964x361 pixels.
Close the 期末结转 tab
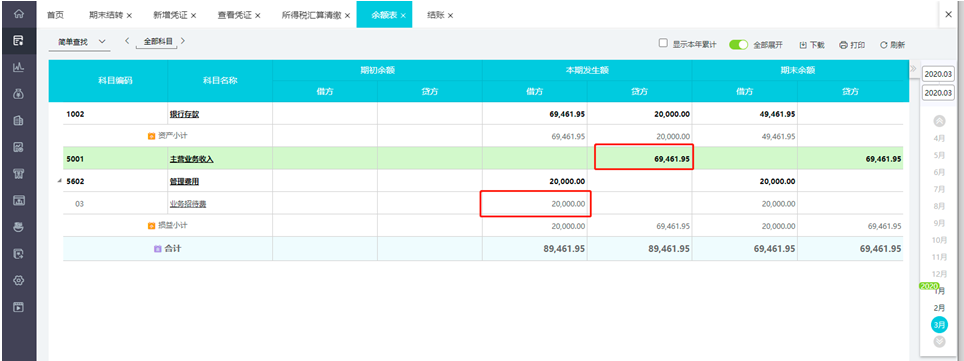coord(129,15)
